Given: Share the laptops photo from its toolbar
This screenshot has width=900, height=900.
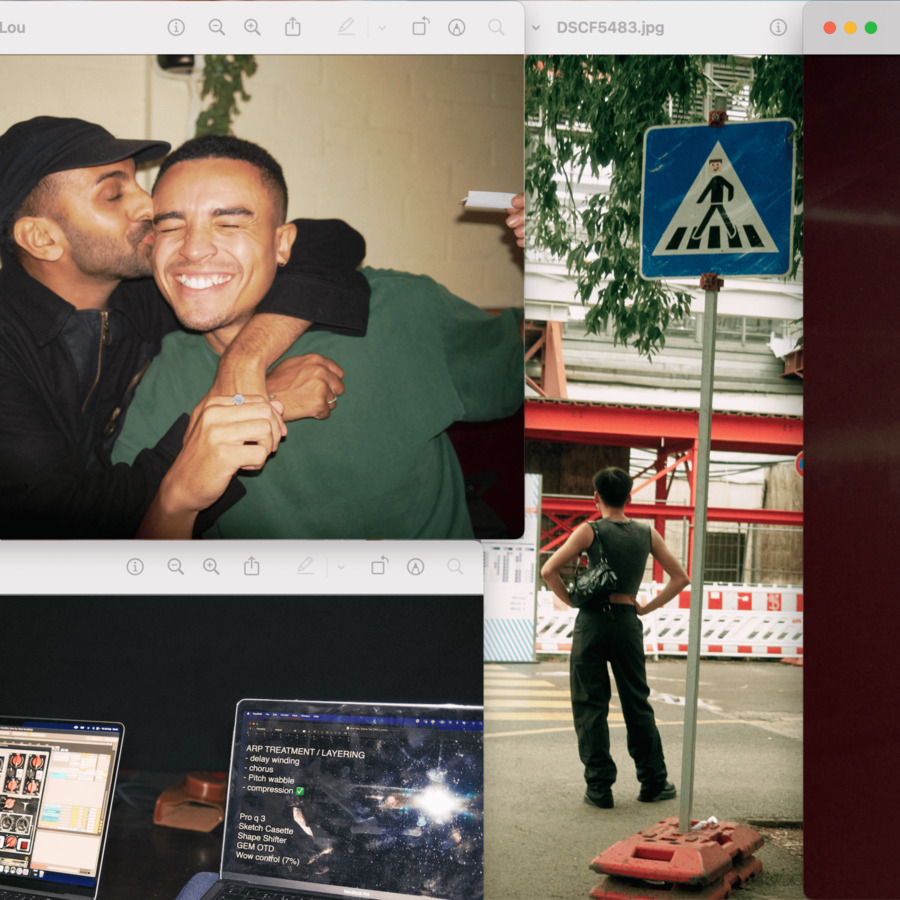Looking at the screenshot, I should [x=251, y=566].
